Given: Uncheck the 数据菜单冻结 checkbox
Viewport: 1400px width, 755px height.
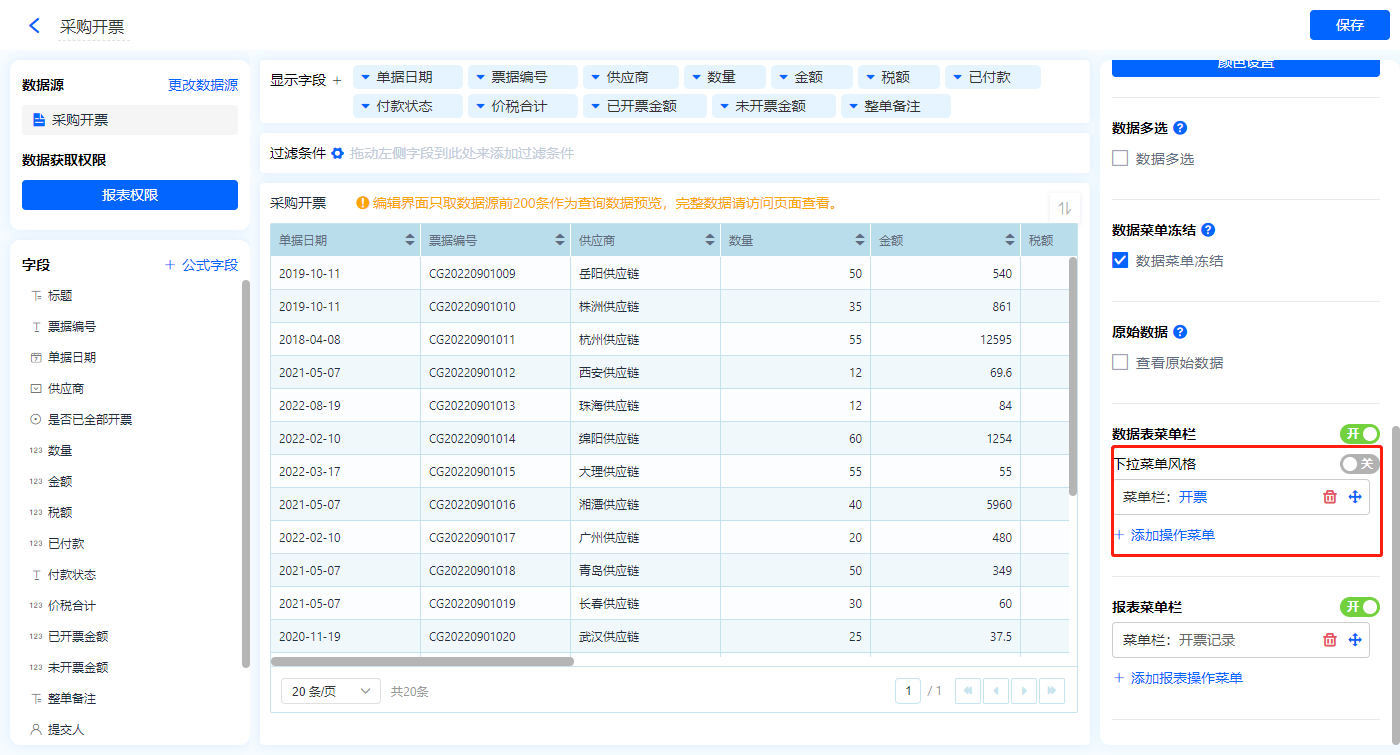Looking at the screenshot, I should (1120, 260).
